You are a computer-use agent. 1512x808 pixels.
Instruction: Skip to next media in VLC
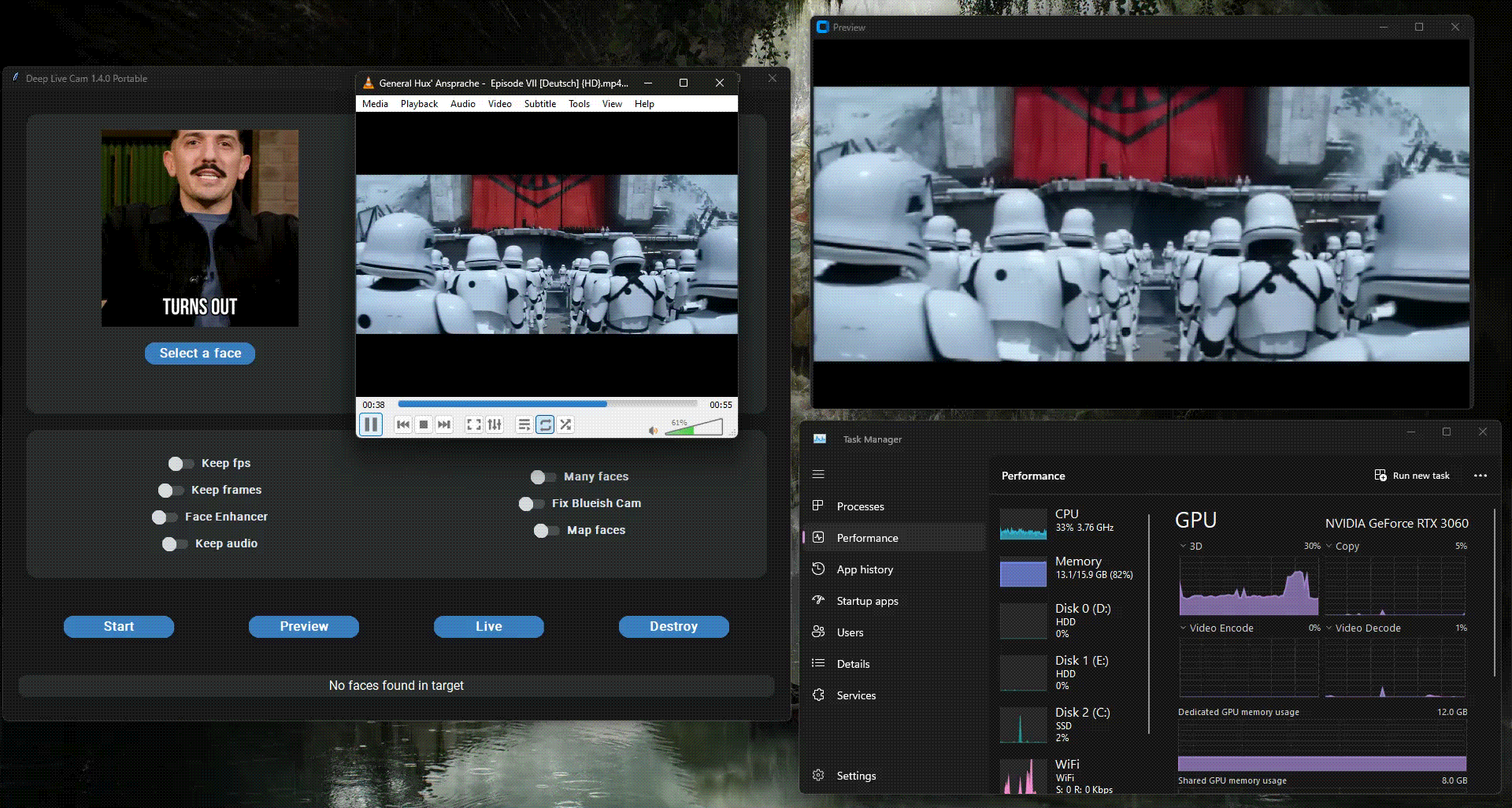(x=444, y=425)
